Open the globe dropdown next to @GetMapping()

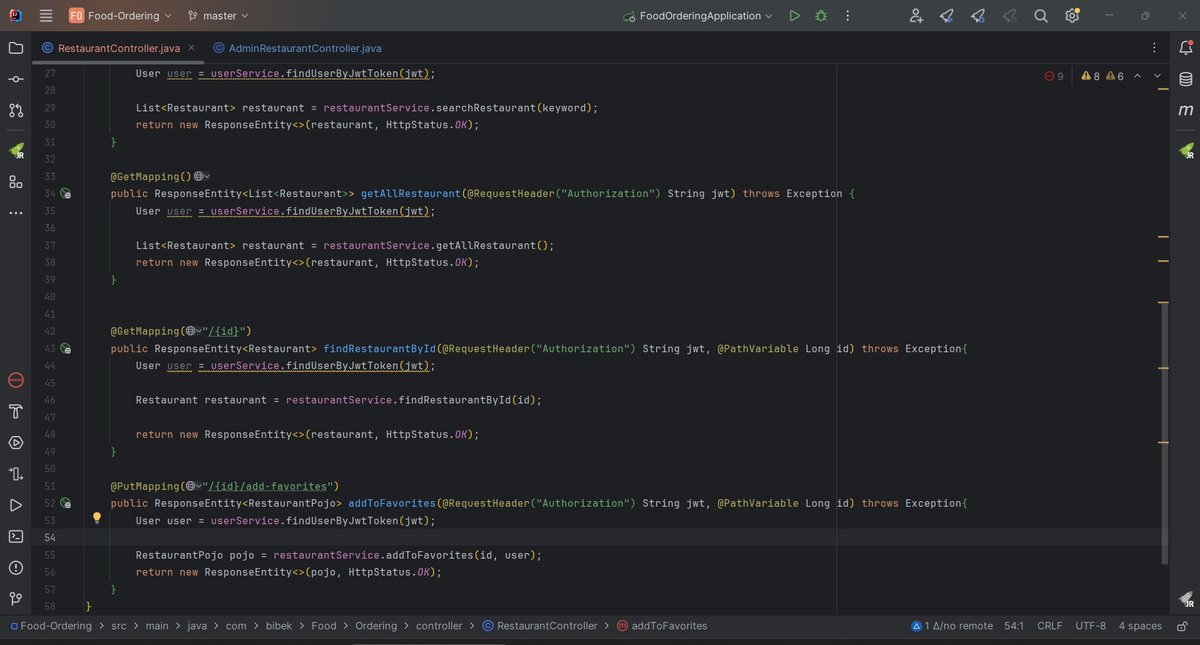pos(201,176)
